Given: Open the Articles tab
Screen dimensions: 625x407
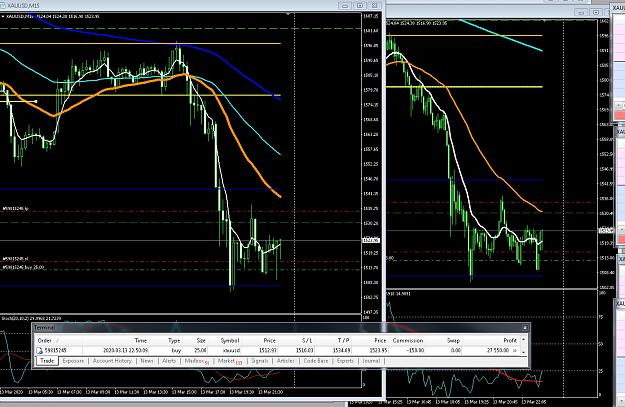Looking at the screenshot, I should [x=285, y=361].
